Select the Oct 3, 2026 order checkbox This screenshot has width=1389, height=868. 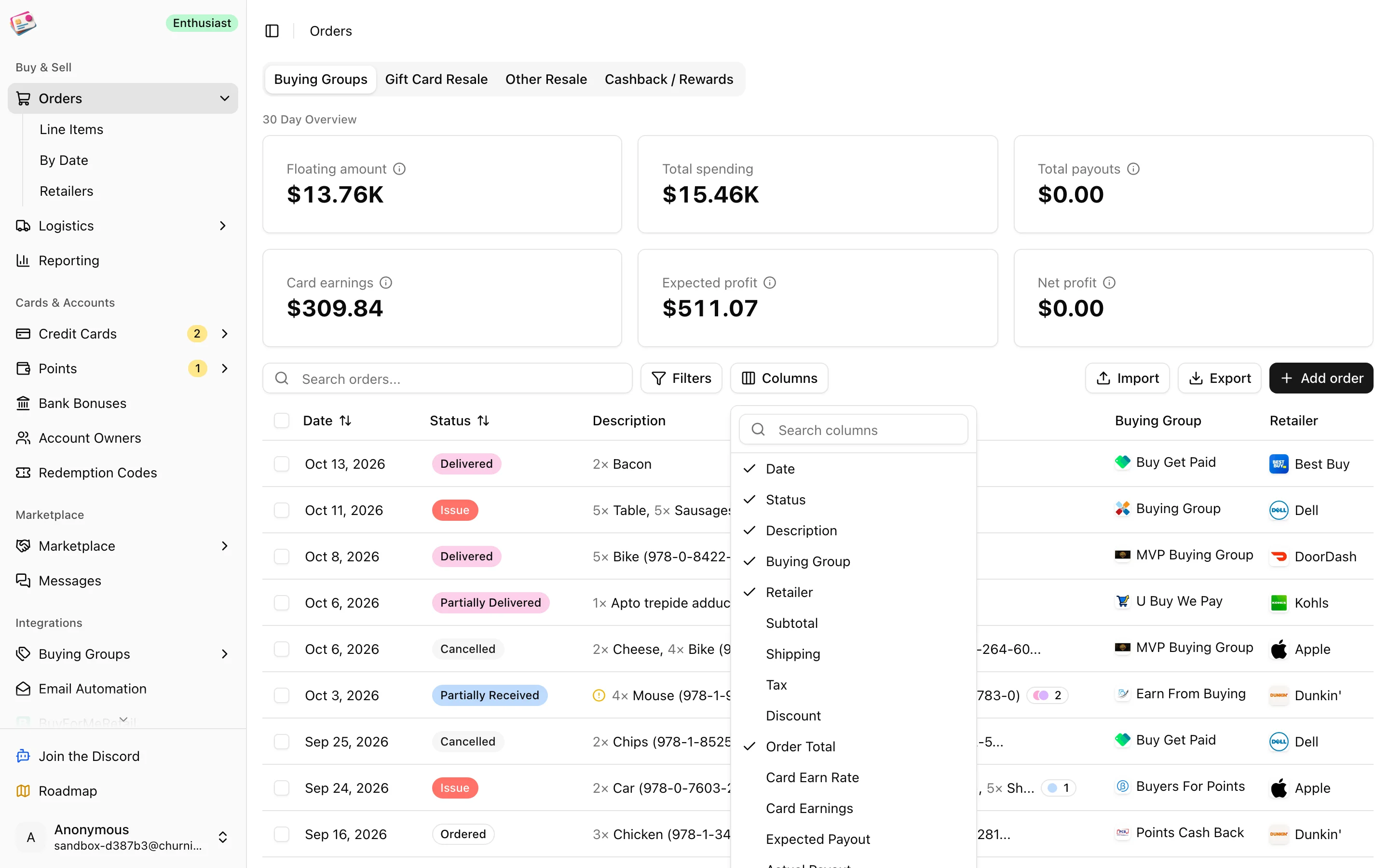click(281, 696)
